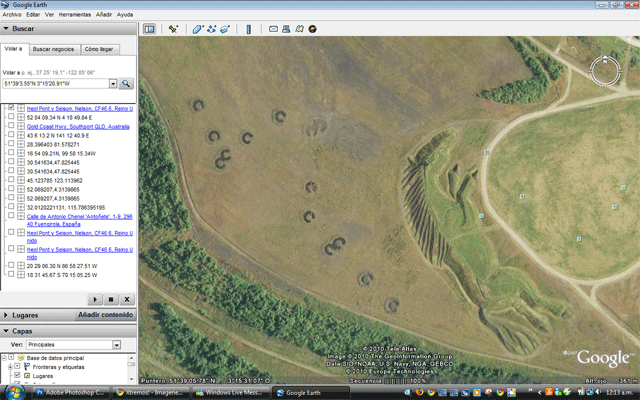Add a path using toolbar icon
Image resolution: width=640 pixels, height=400 pixels.
point(211,29)
